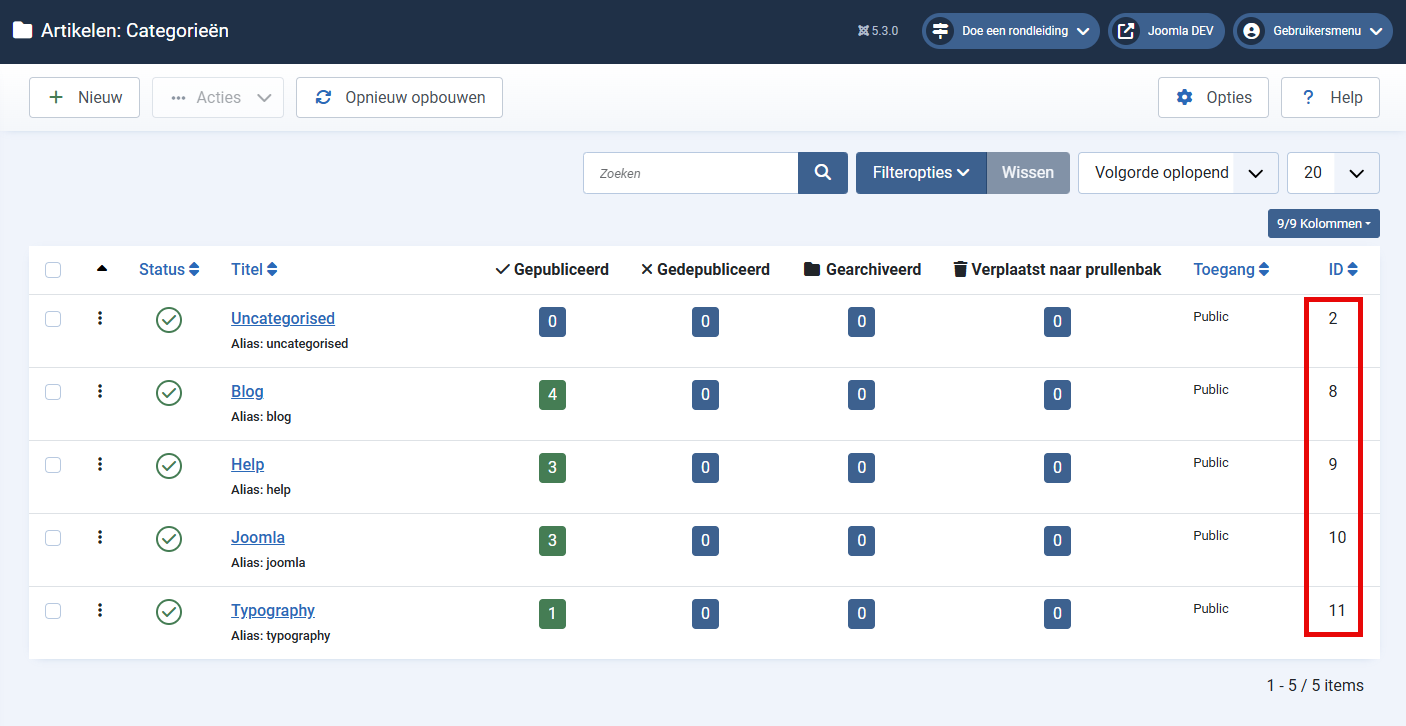Open the Doe een rondleiding menu
1406x726 pixels.
pos(1010,31)
